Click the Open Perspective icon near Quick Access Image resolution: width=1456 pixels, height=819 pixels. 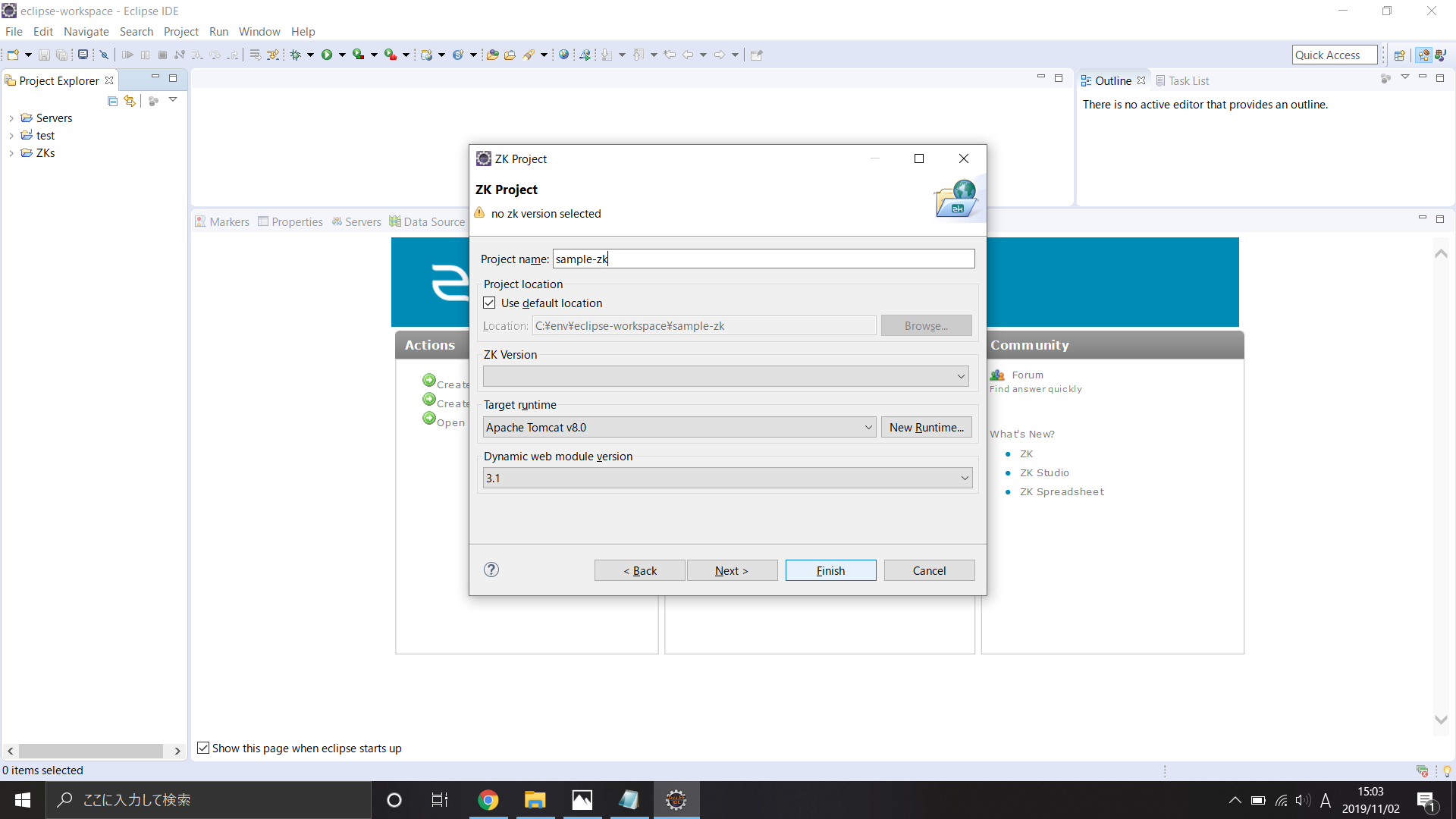coord(1399,55)
